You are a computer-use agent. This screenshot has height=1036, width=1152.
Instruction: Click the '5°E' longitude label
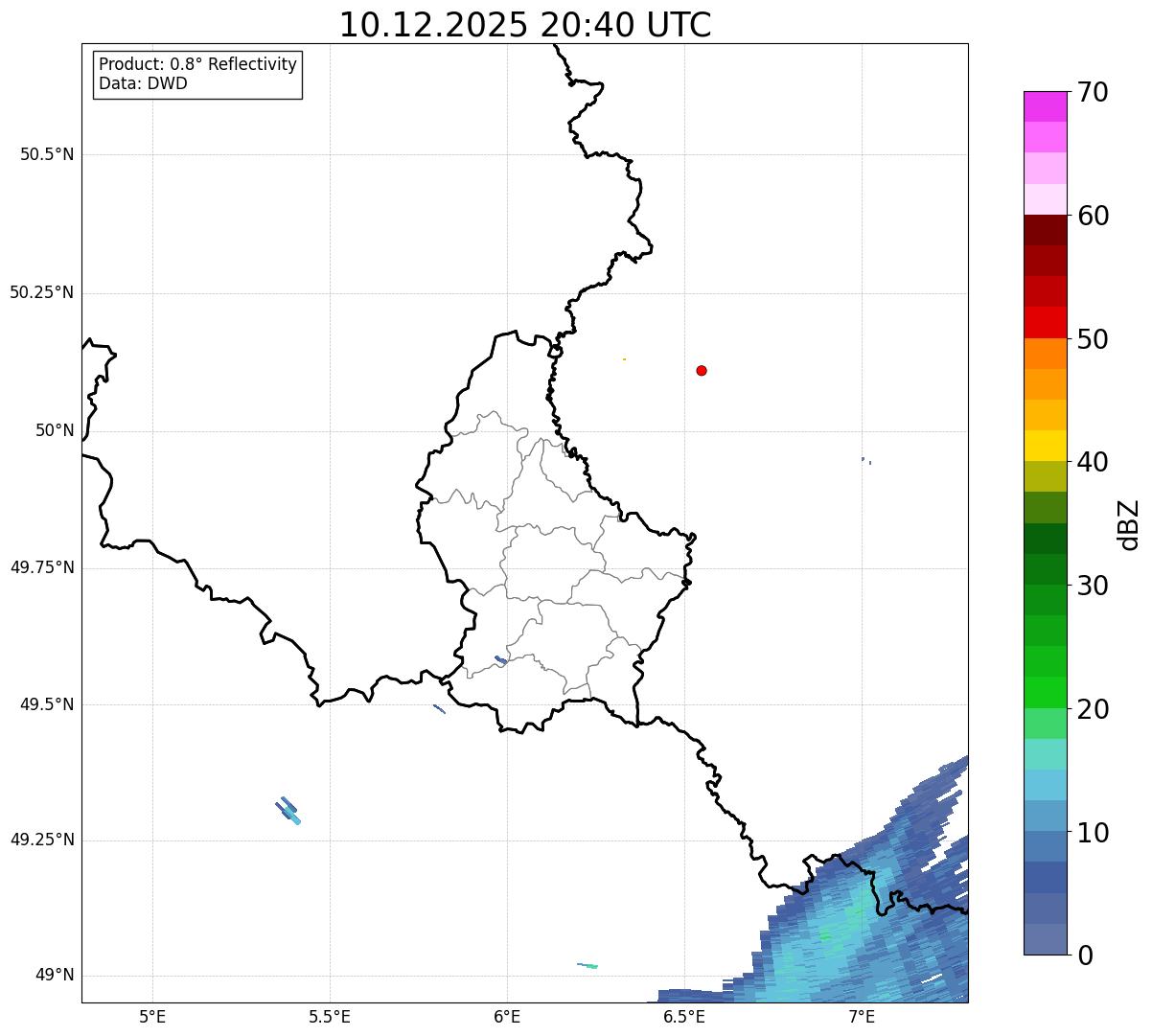[152, 1016]
